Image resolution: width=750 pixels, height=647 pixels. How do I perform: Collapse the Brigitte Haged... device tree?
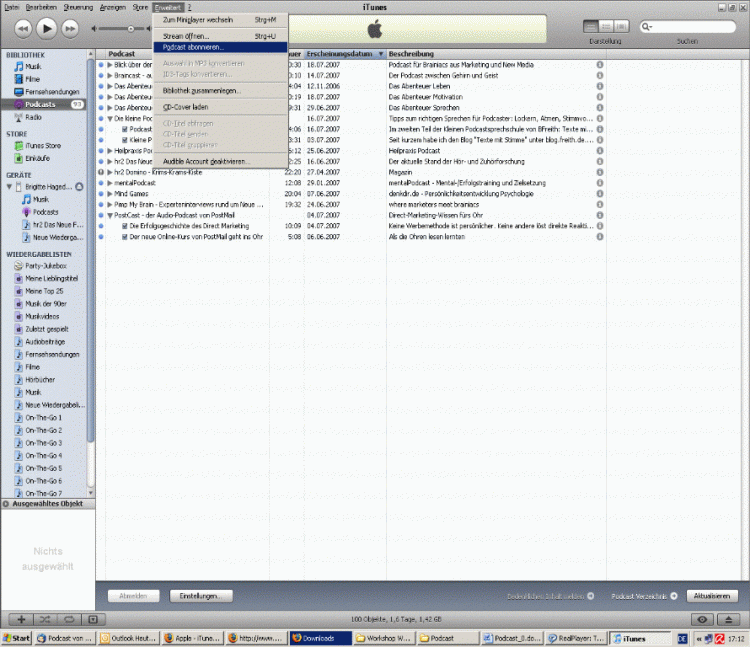click(x=9, y=187)
